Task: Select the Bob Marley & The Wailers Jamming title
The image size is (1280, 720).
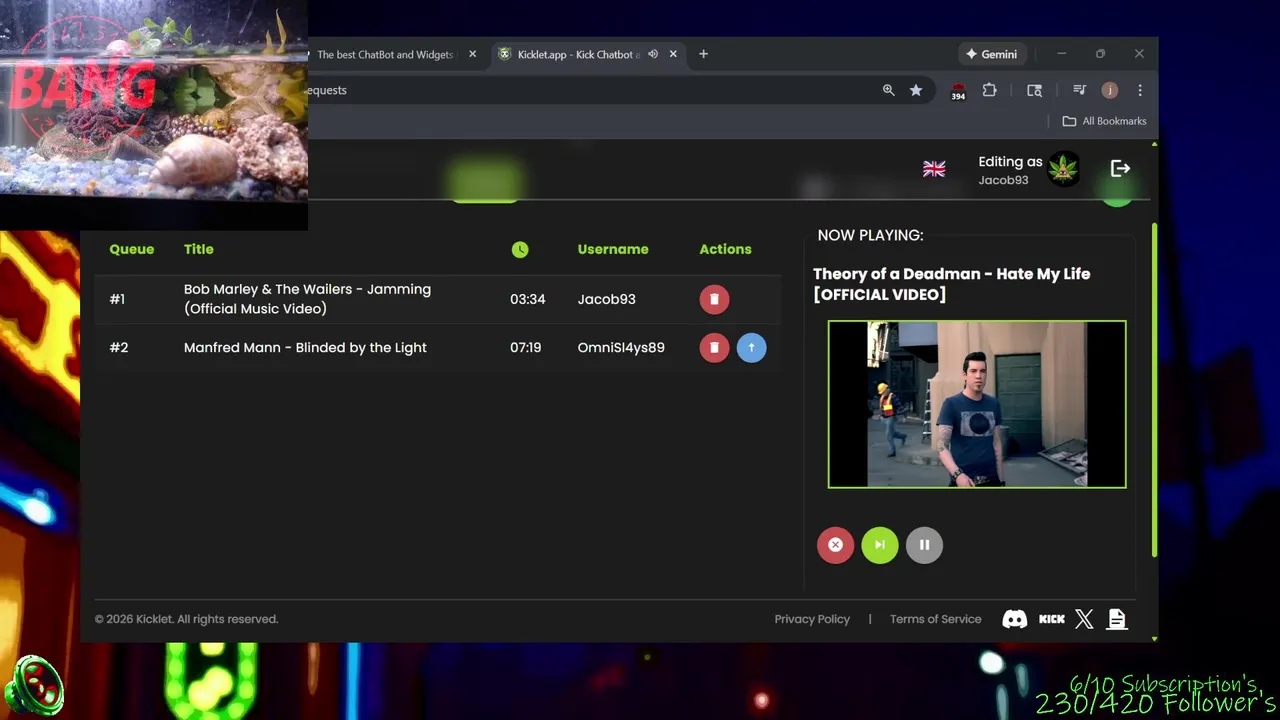Action: click(307, 299)
